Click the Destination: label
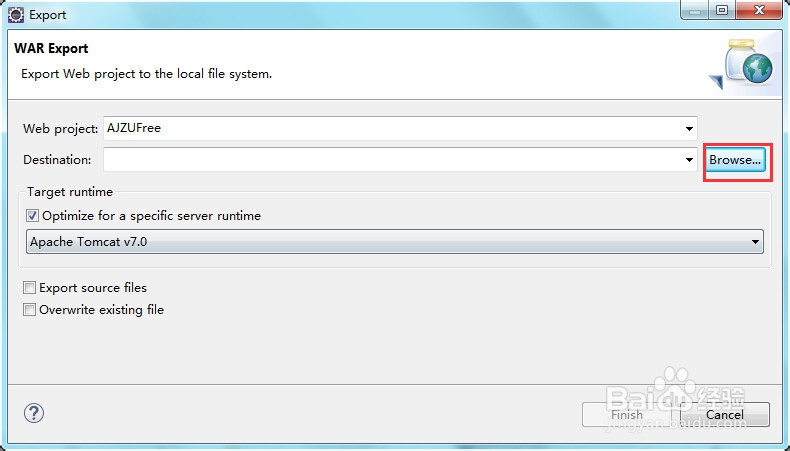The image size is (790, 451). (x=57, y=160)
